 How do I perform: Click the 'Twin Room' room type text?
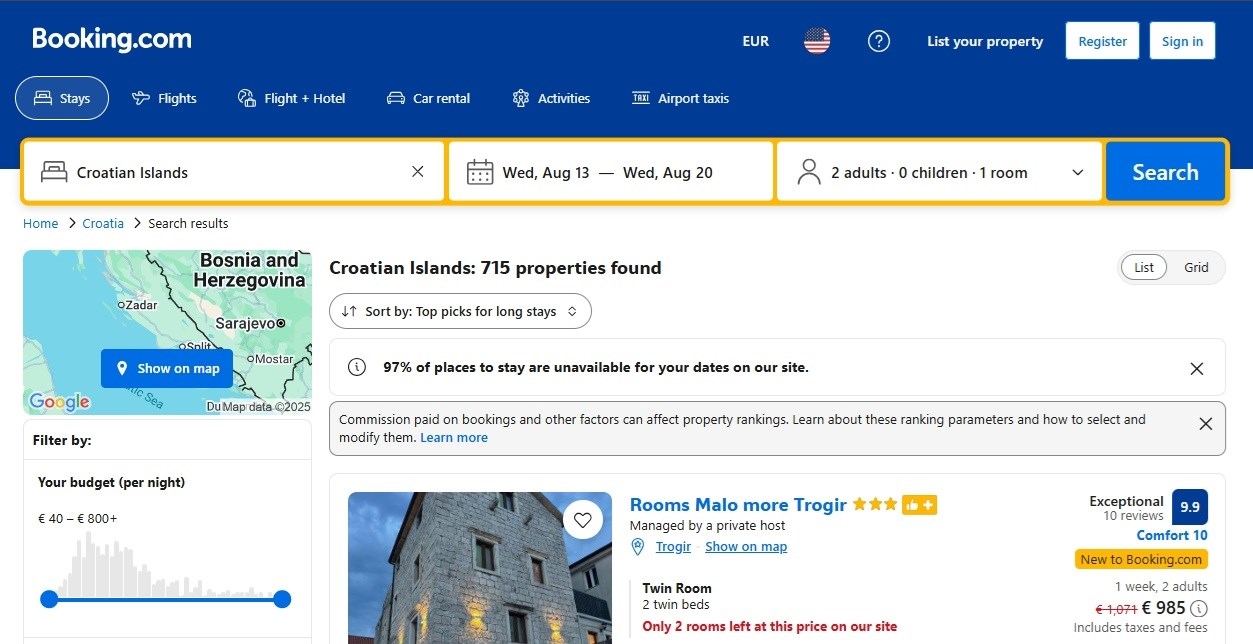tap(677, 588)
